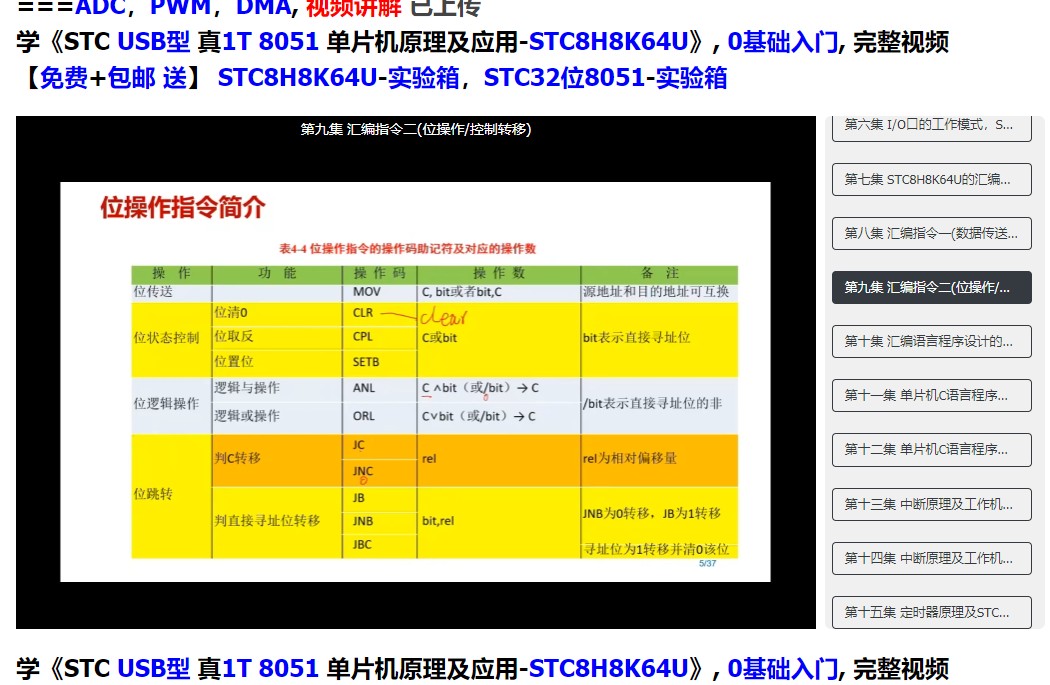Screen dimensions: 1050x685
Task: Click the video player slide area
Action: [x=415, y=382]
